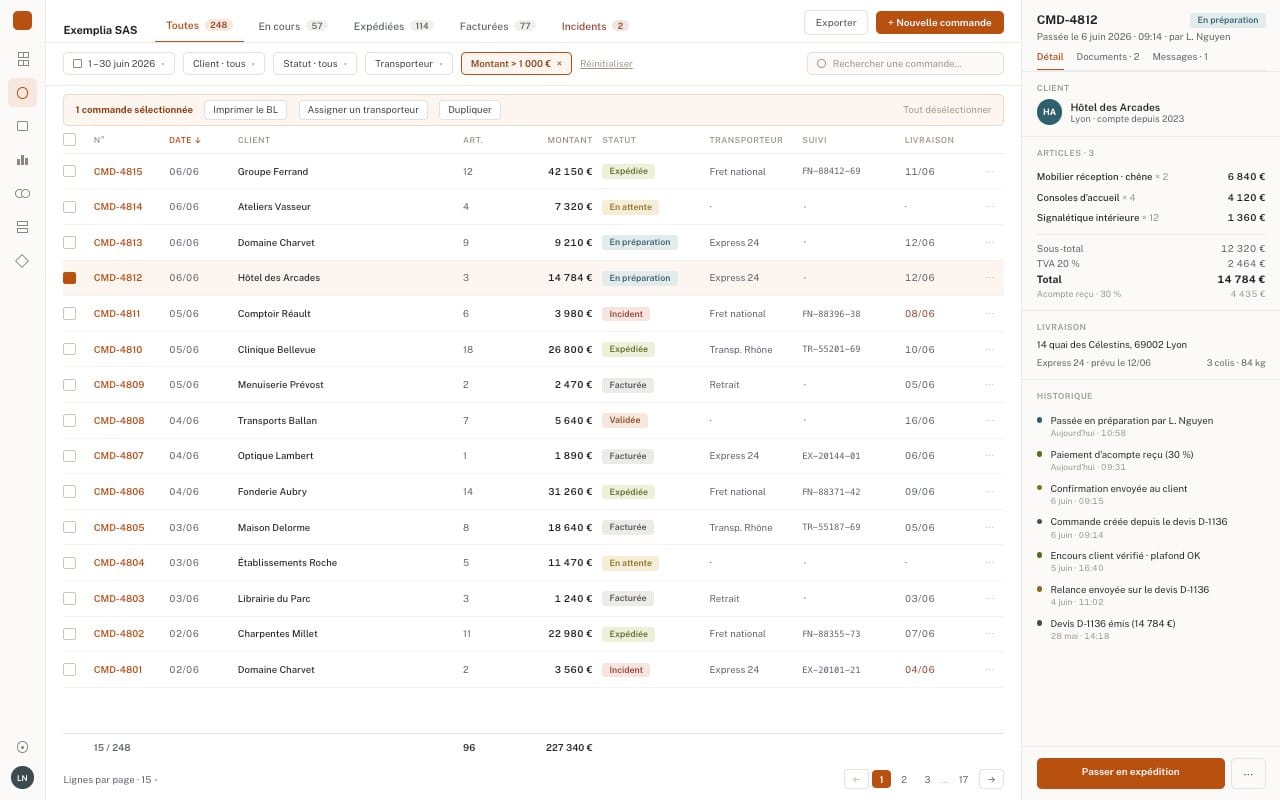Focus the Rechercher une commande search field
This screenshot has width=1280, height=800.
pos(905,64)
